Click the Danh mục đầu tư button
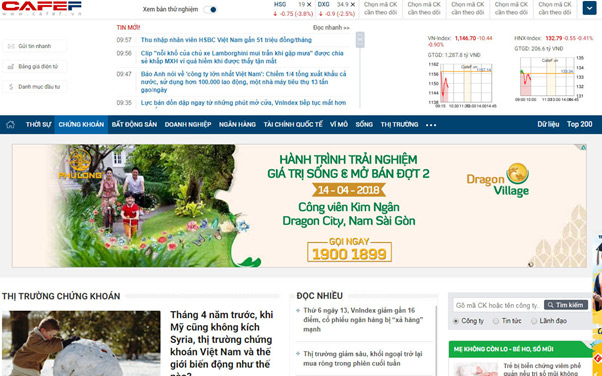 tap(35, 87)
